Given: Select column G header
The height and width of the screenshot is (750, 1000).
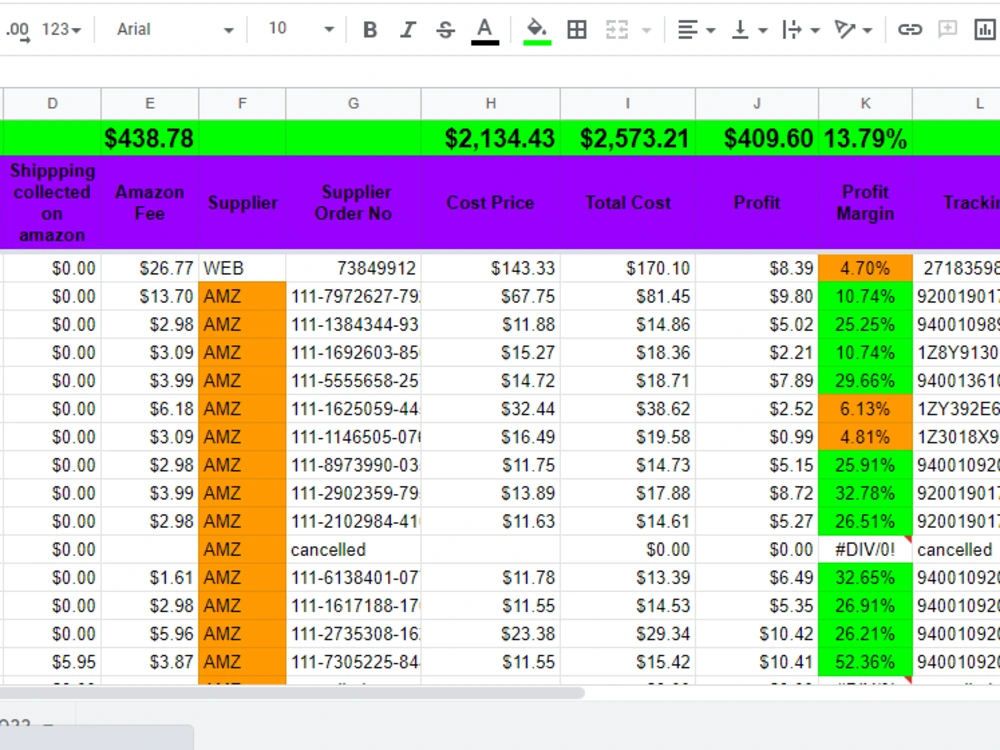Looking at the screenshot, I should click(x=353, y=103).
